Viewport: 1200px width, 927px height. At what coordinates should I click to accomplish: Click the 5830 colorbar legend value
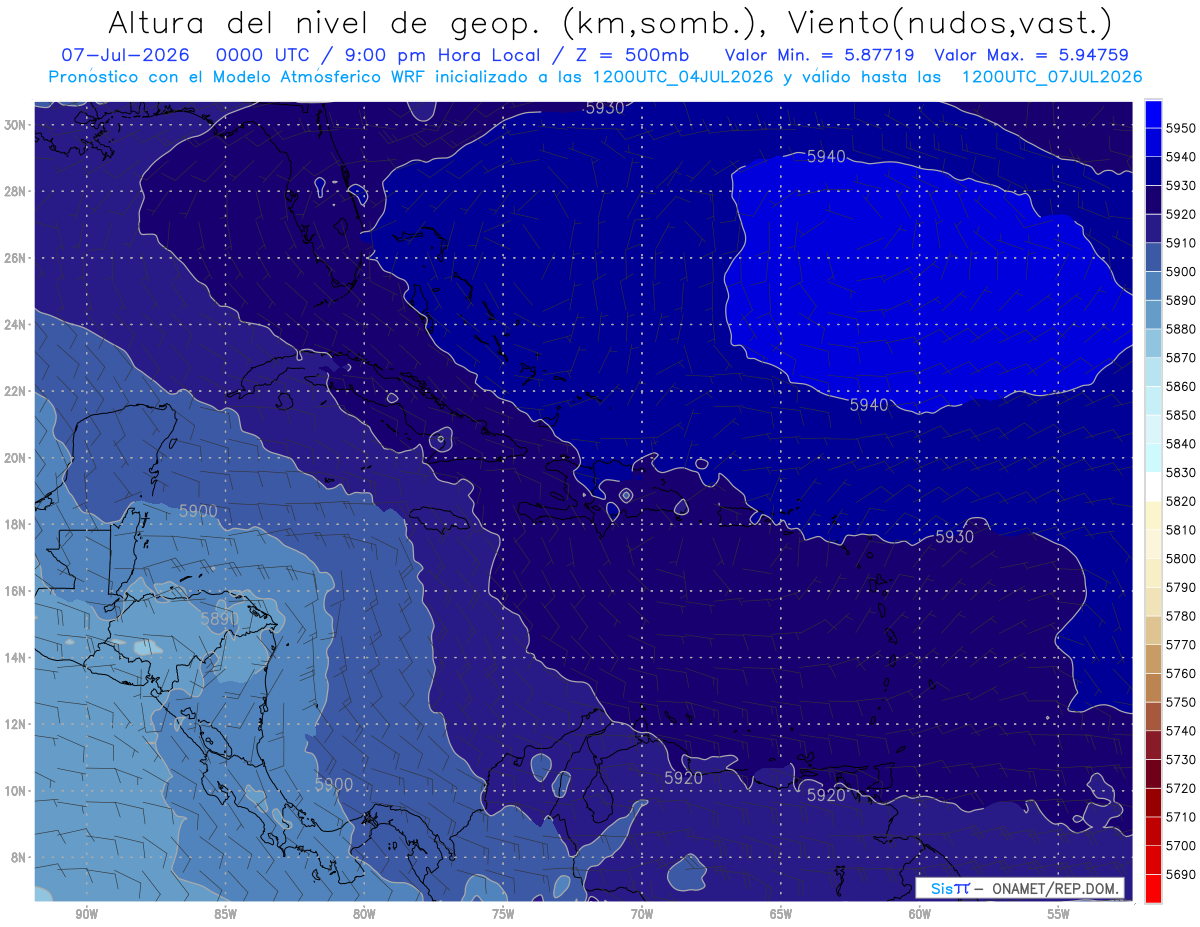pyautogui.click(x=1180, y=472)
